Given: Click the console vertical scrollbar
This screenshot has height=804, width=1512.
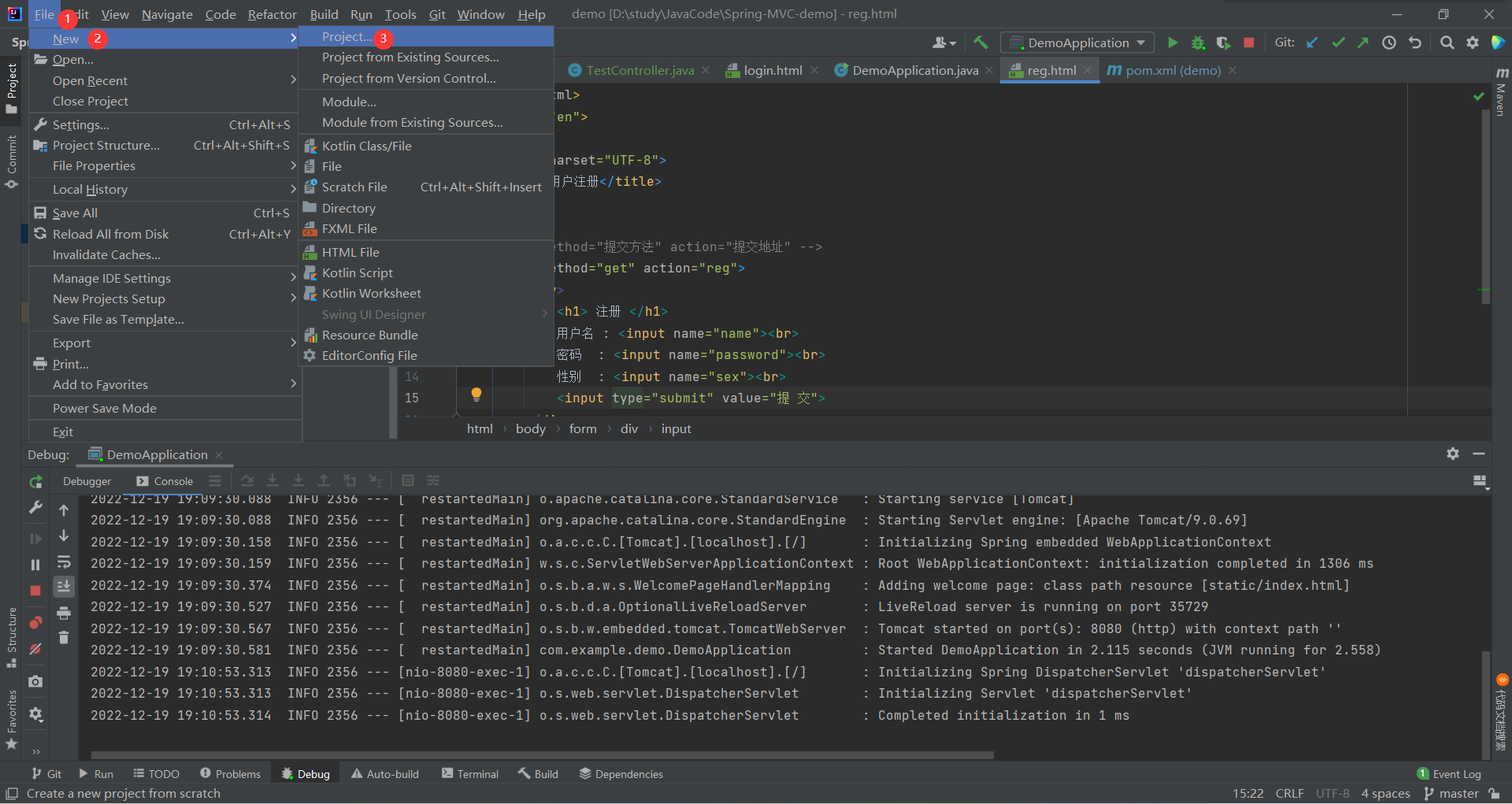Looking at the screenshot, I should 1486,705.
